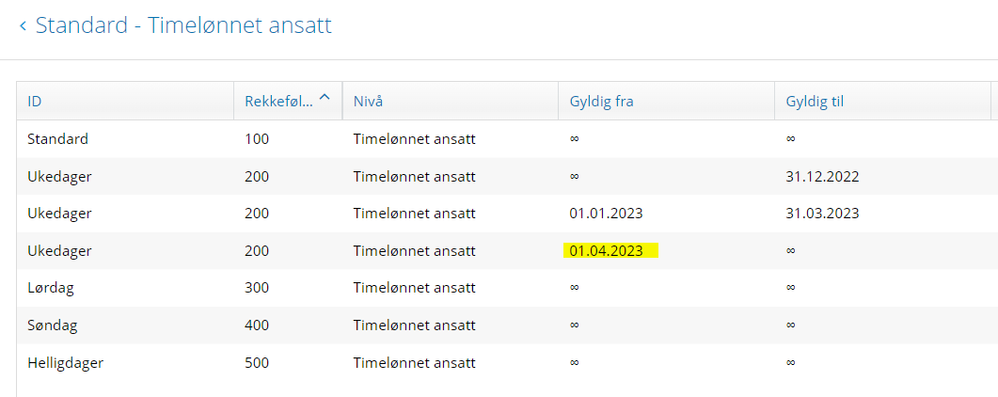This screenshot has width=998, height=397.
Task: Sort by the Gyldig til column header
Action: coord(883,101)
